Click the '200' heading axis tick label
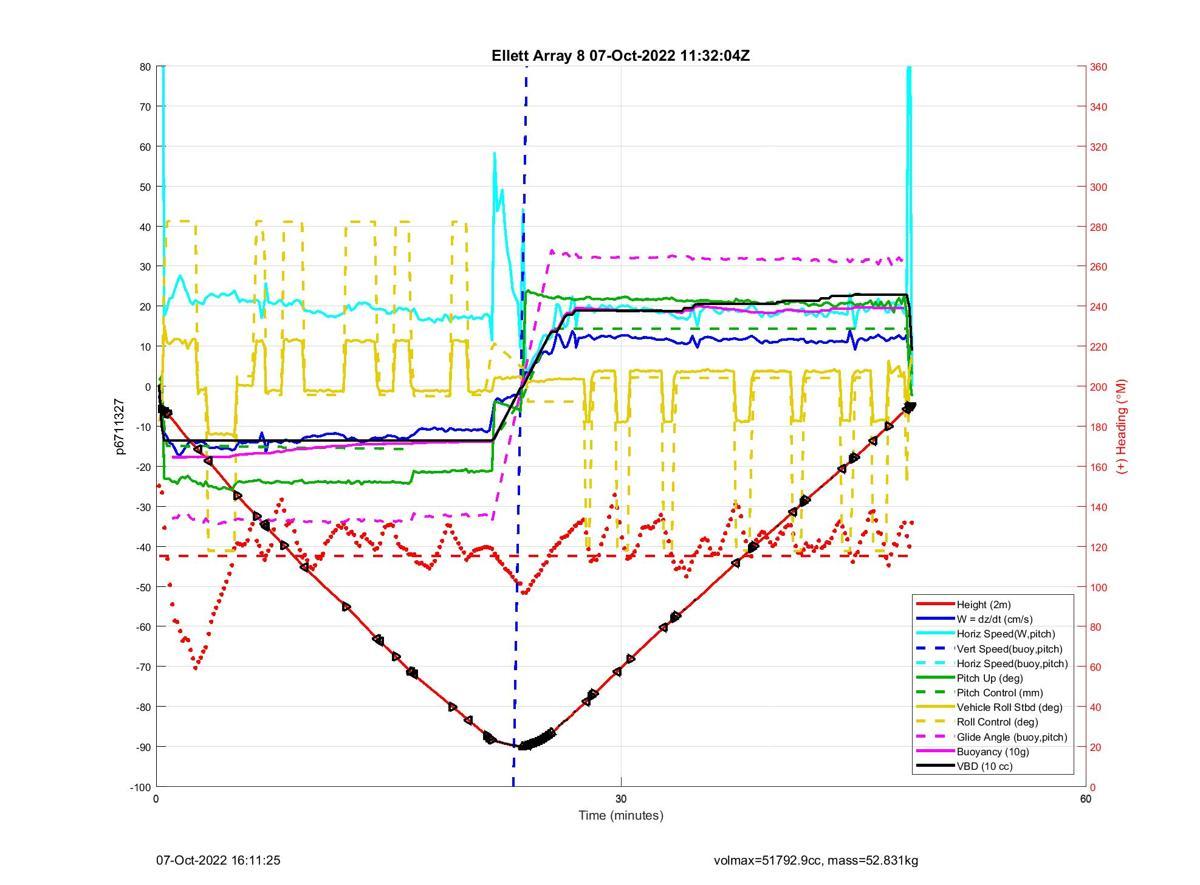Image resolution: width=1200 pixels, height=885 pixels. [x=1099, y=387]
